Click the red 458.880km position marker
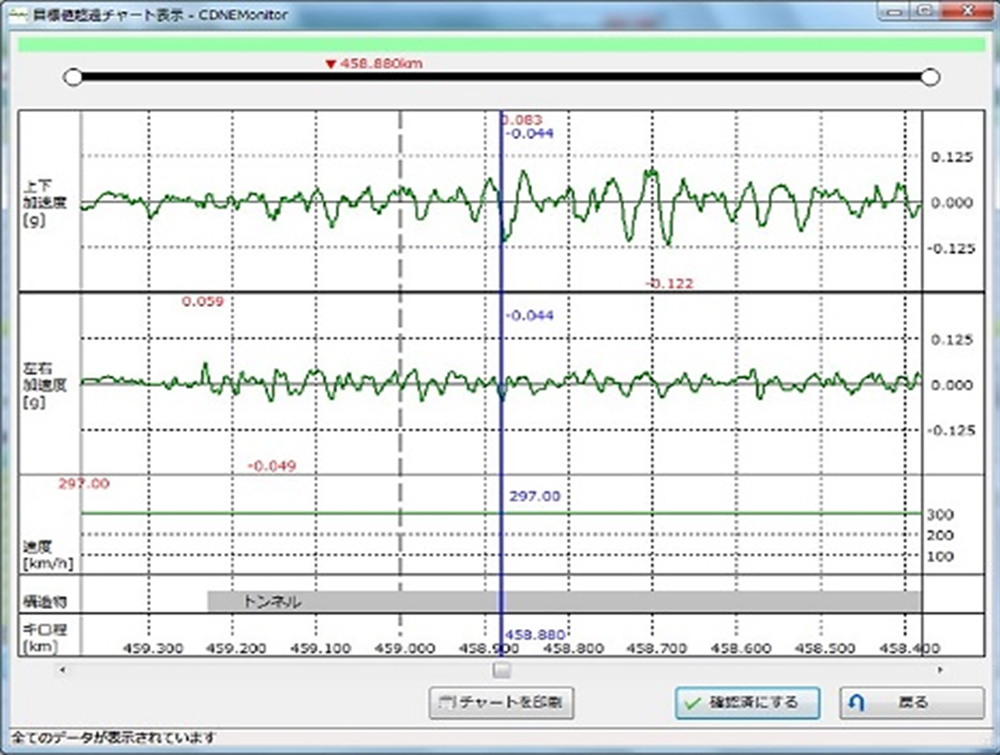The height and width of the screenshot is (755, 1000). 374,63
